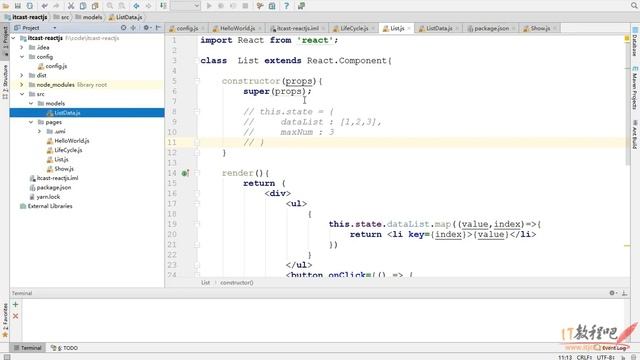
Task: Close the terminal session with red X
Action: [x=16, y=316]
